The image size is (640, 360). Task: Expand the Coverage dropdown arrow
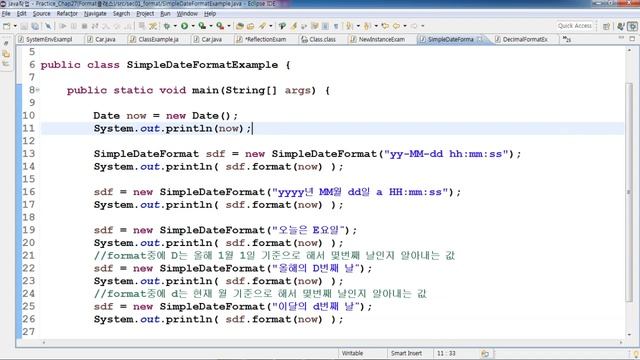(x=211, y=26)
